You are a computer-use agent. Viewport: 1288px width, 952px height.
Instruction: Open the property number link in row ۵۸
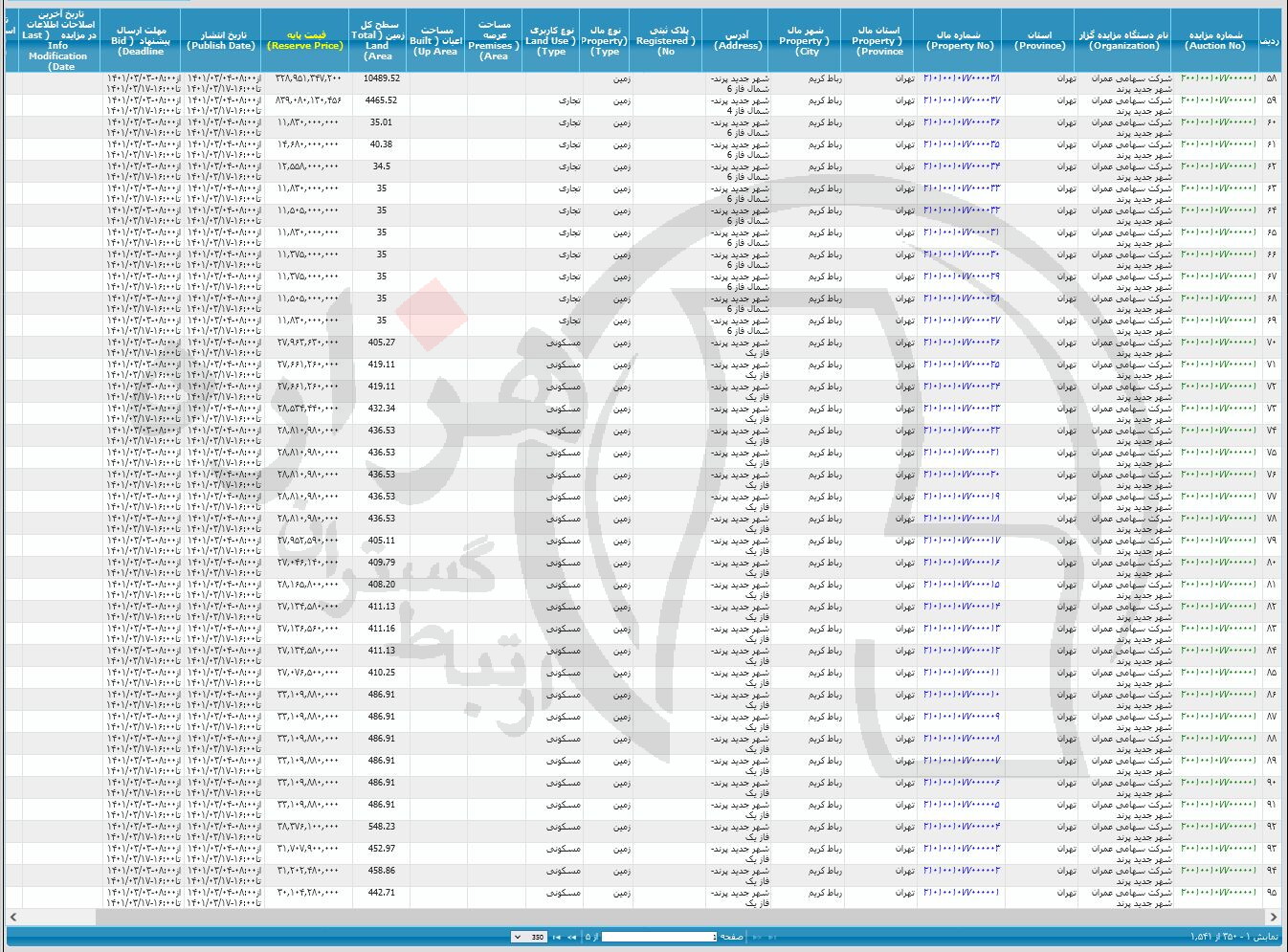click(962, 78)
